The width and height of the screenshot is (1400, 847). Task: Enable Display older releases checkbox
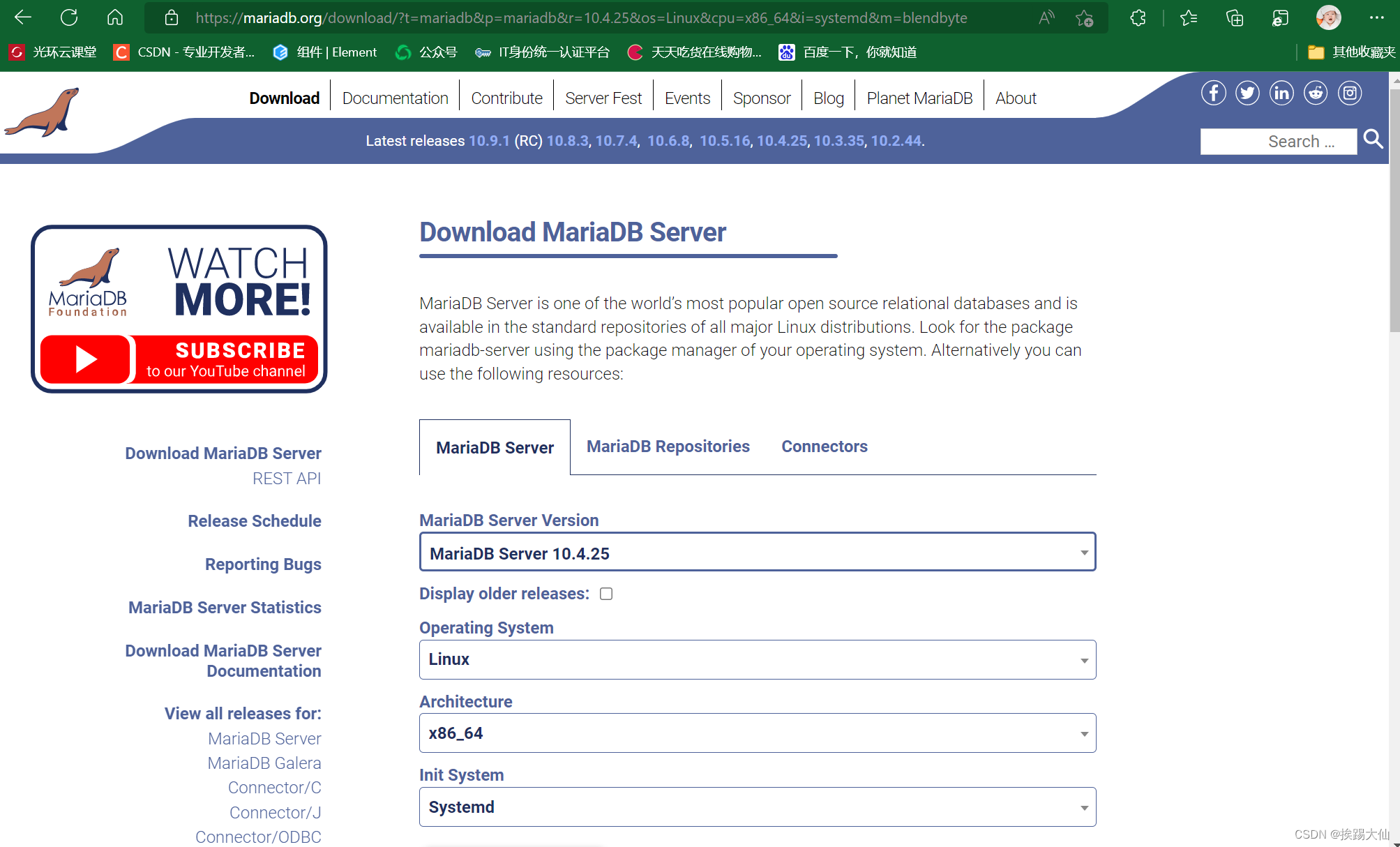click(606, 594)
